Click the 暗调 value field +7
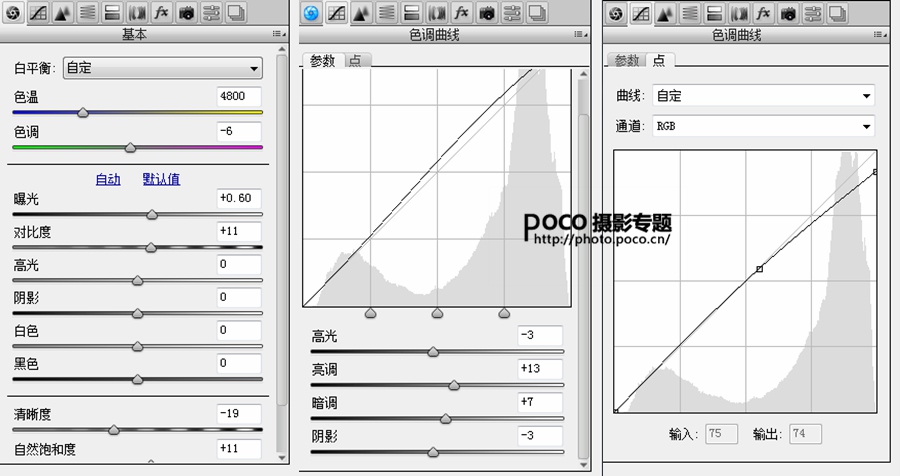The image size is (900, 476). (x=540, y=402)
